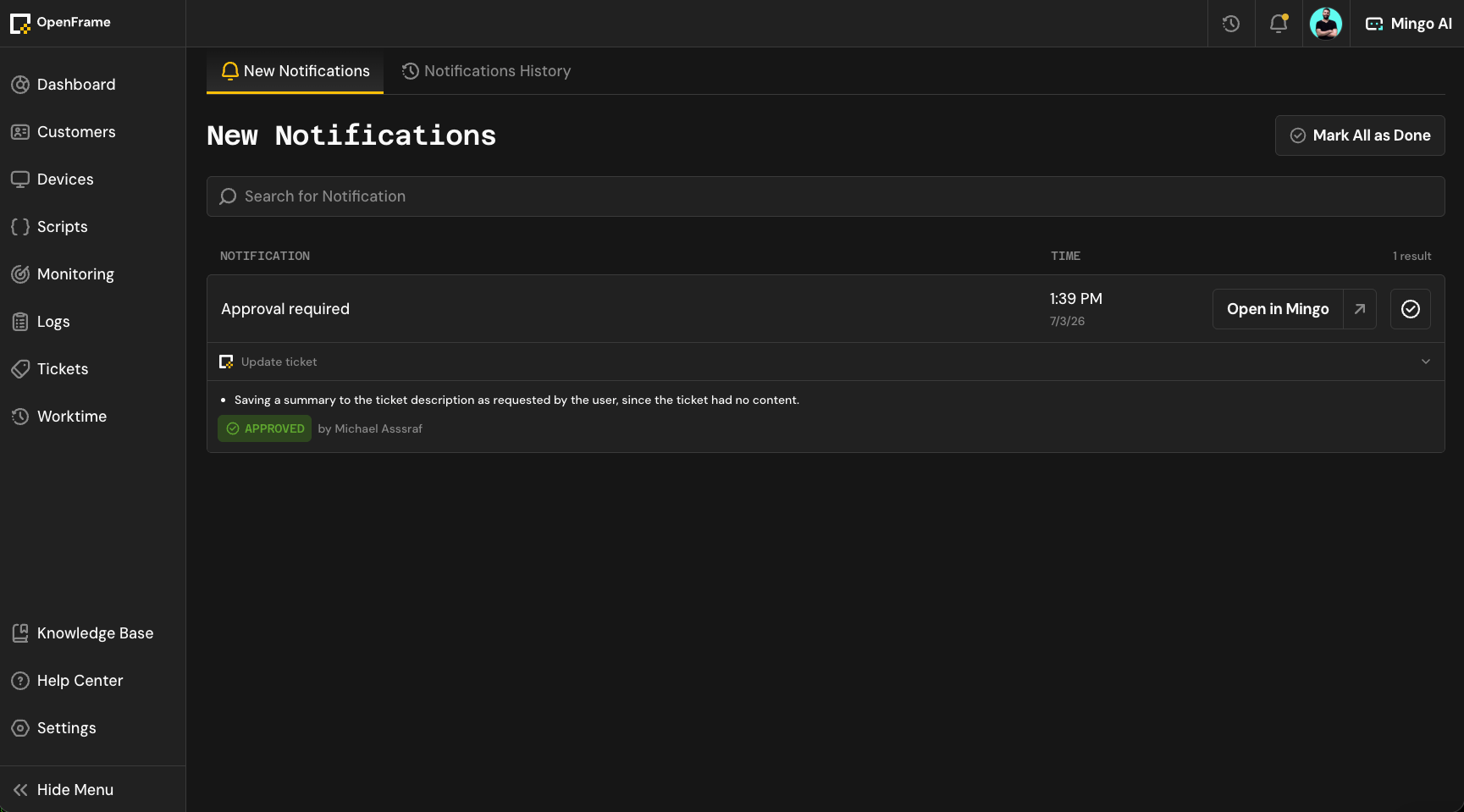The height and width of the screenshot is (812, 1464).
Task: Collapse the Update ticket chevron
Action: click(x=1426, y=362)
